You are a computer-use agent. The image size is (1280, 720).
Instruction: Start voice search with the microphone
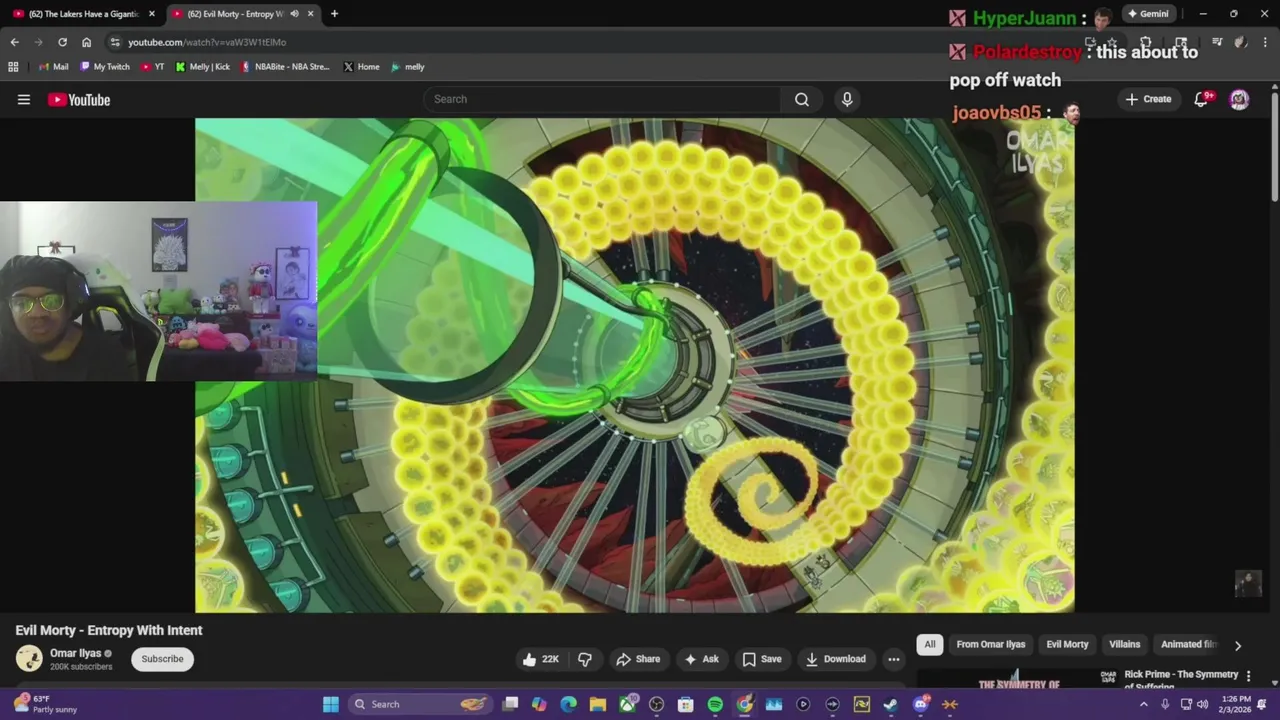pos(847,99)
